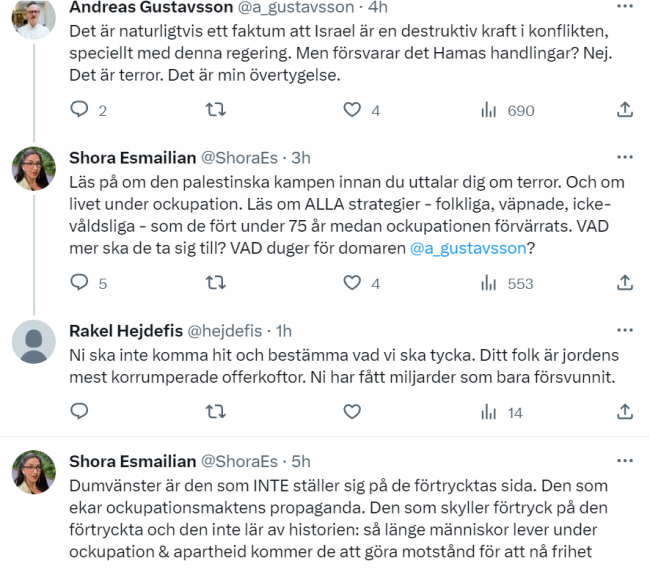Open more options on Andreas Gustavsson's tweet
The image size is (650, 572).
tap(625, 6)
